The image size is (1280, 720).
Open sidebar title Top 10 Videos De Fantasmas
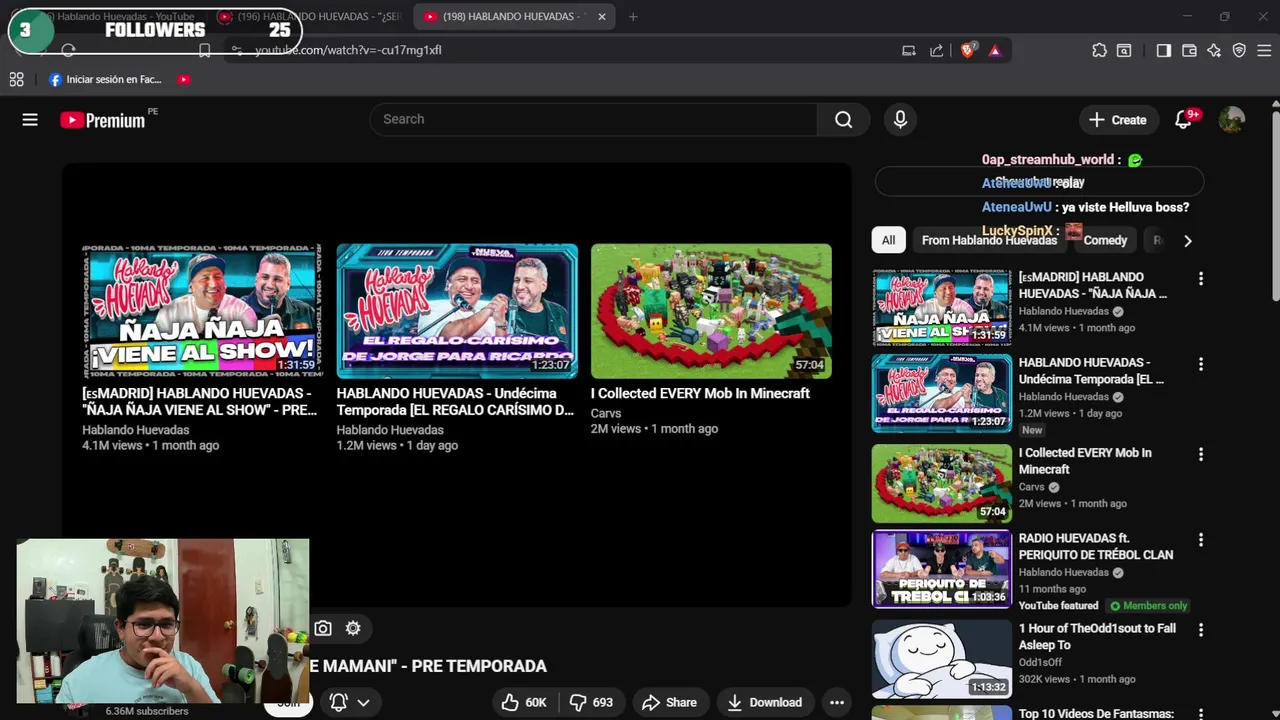(1096, 714)
